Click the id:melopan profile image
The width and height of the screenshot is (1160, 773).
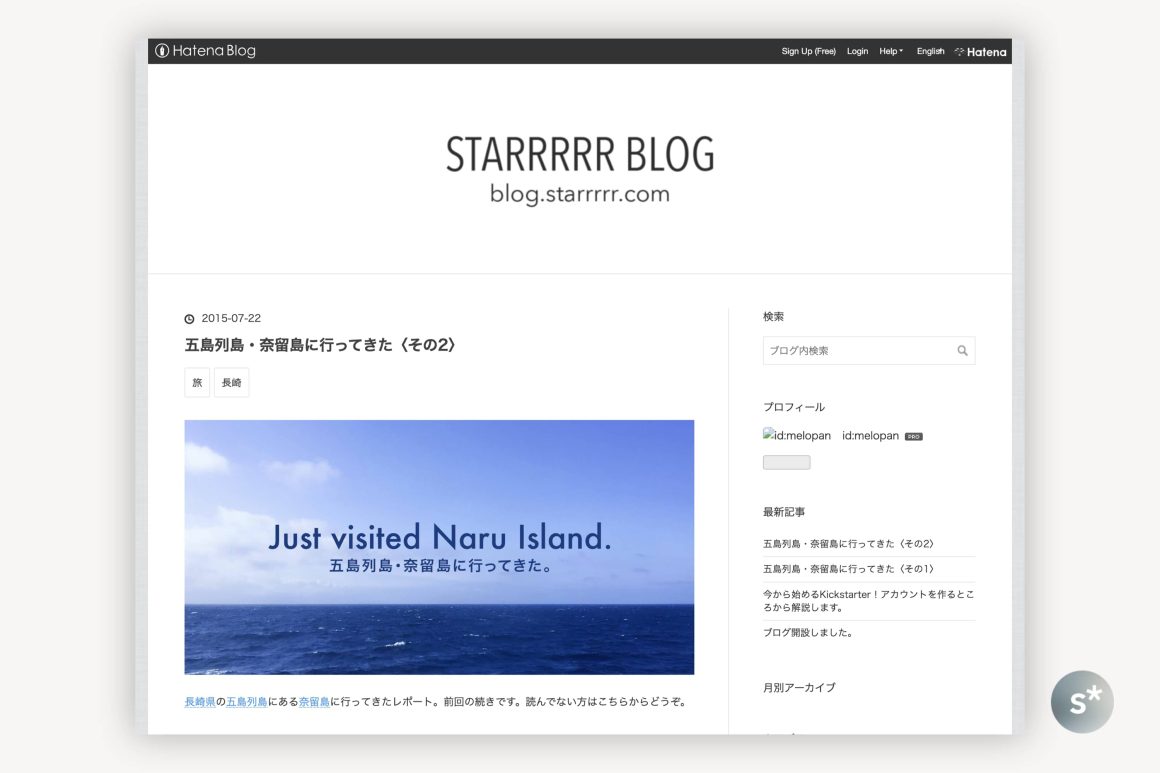(x=797, y=436)
